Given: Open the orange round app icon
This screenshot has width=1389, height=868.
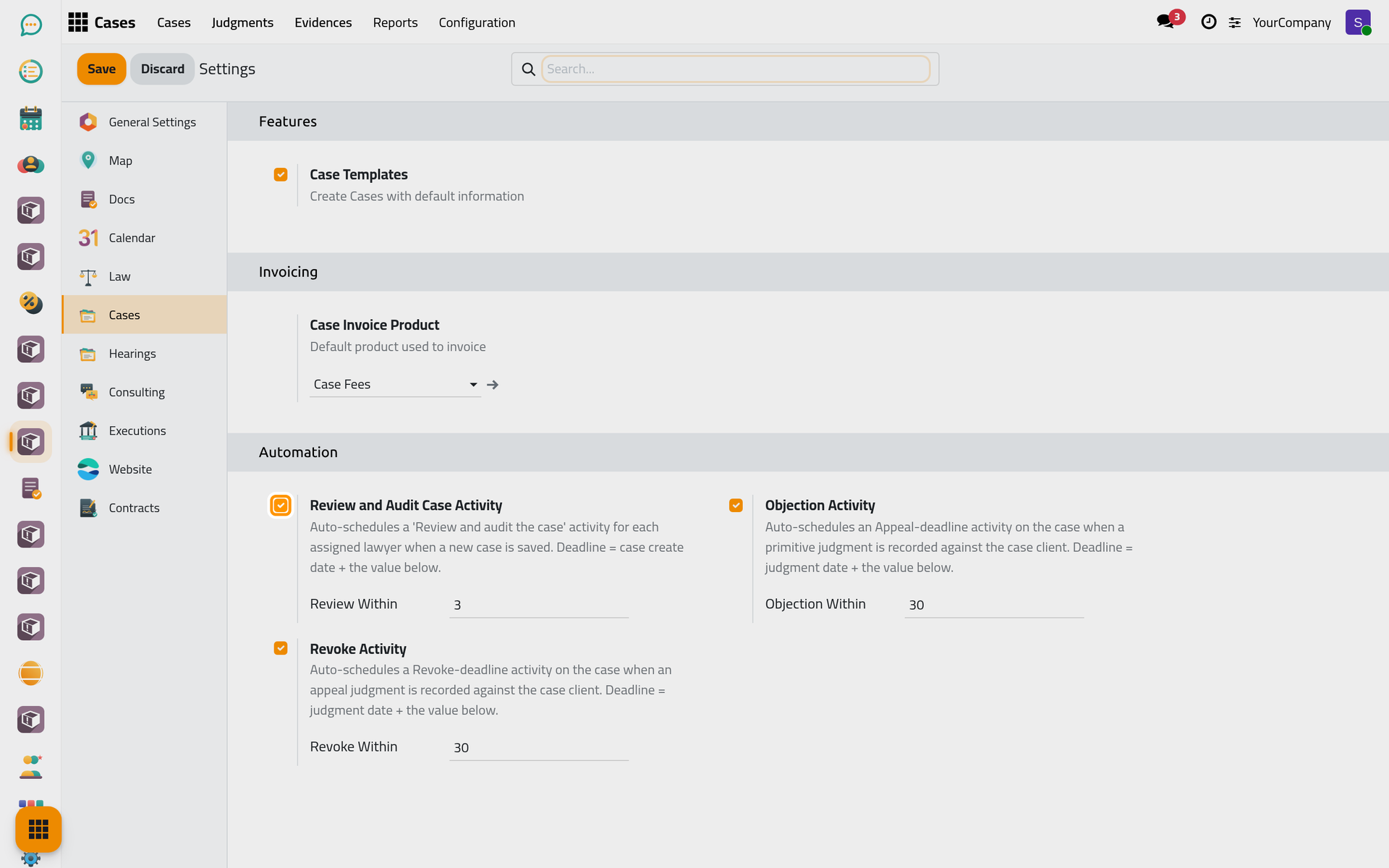Looking at the screenshot, I should [x=30, y=673].
